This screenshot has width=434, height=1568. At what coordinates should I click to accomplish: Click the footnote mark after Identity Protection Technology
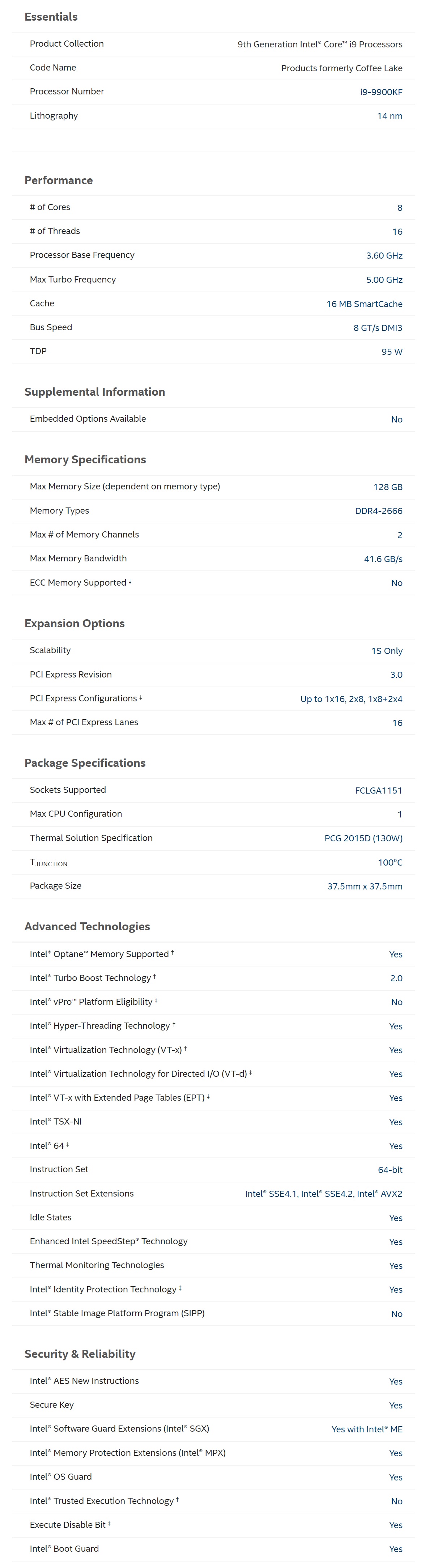pyautogui.click(x=180, y=1288)
